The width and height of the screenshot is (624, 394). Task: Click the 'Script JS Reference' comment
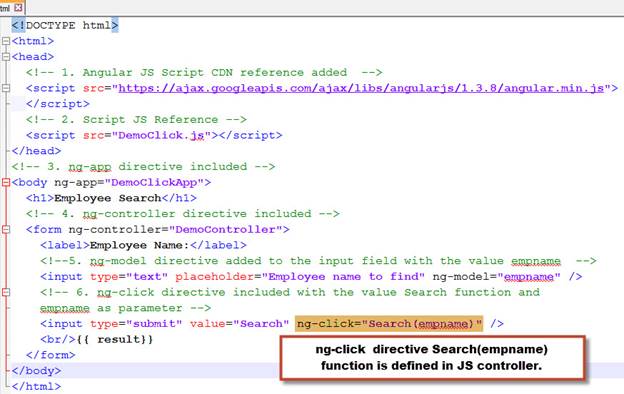tap(136, 119)
